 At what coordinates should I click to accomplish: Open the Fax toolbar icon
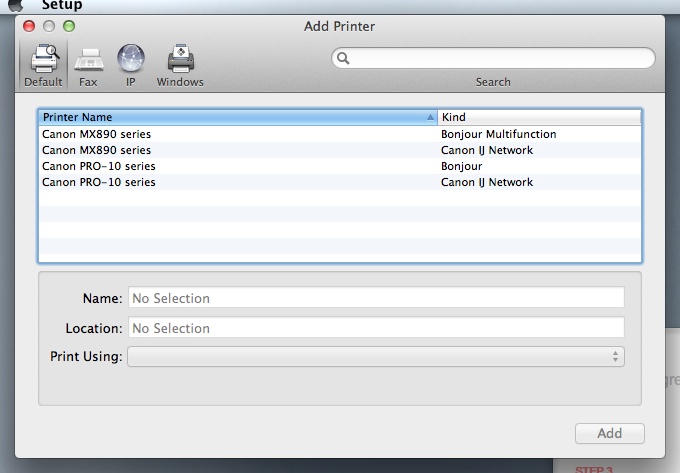(x=88, y=62)
